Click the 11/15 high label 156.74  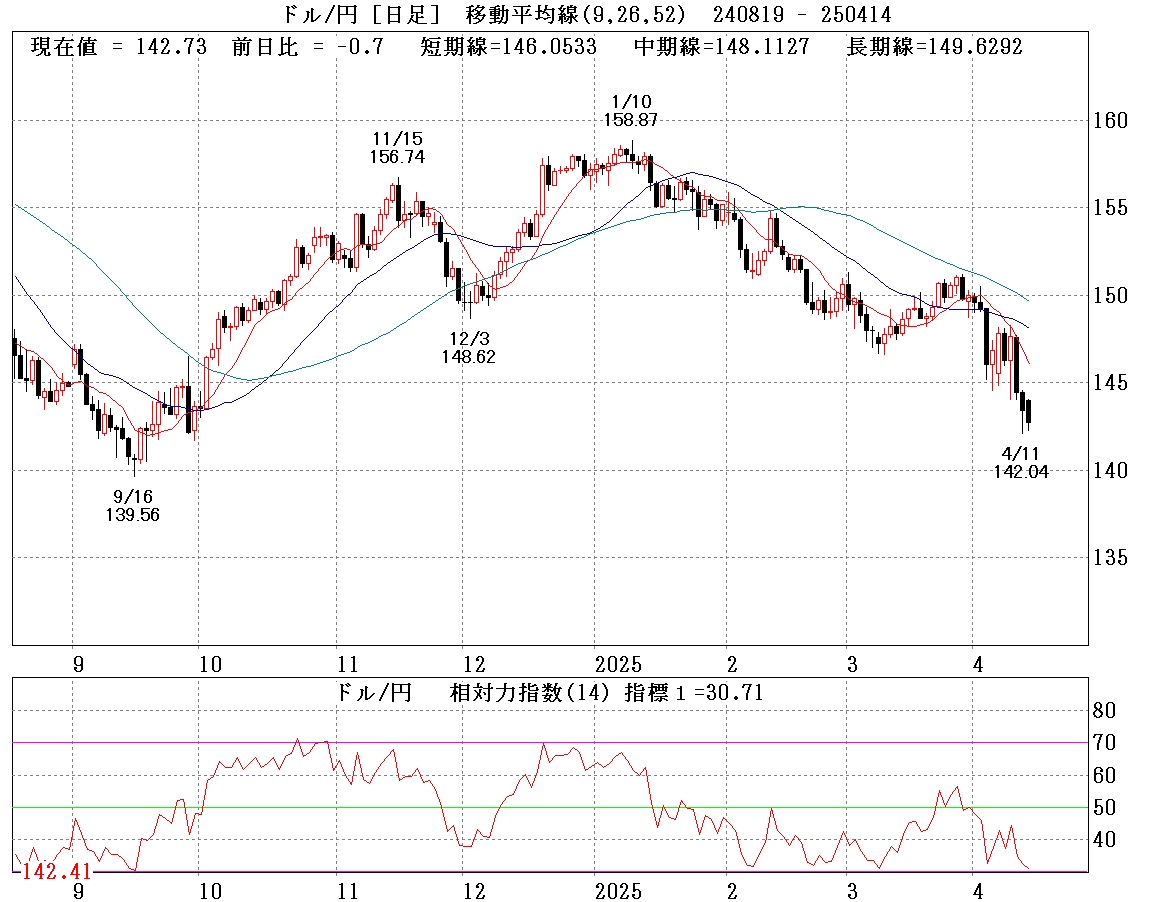pos(396,157)
